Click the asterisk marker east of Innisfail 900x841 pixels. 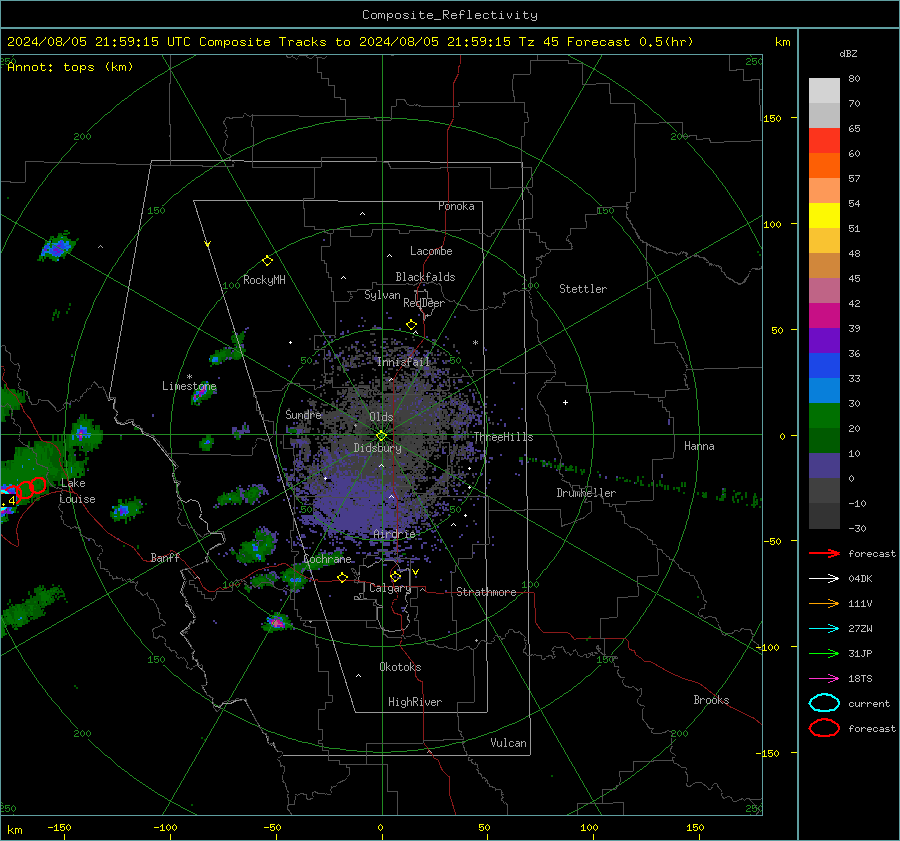pos(475,343)
